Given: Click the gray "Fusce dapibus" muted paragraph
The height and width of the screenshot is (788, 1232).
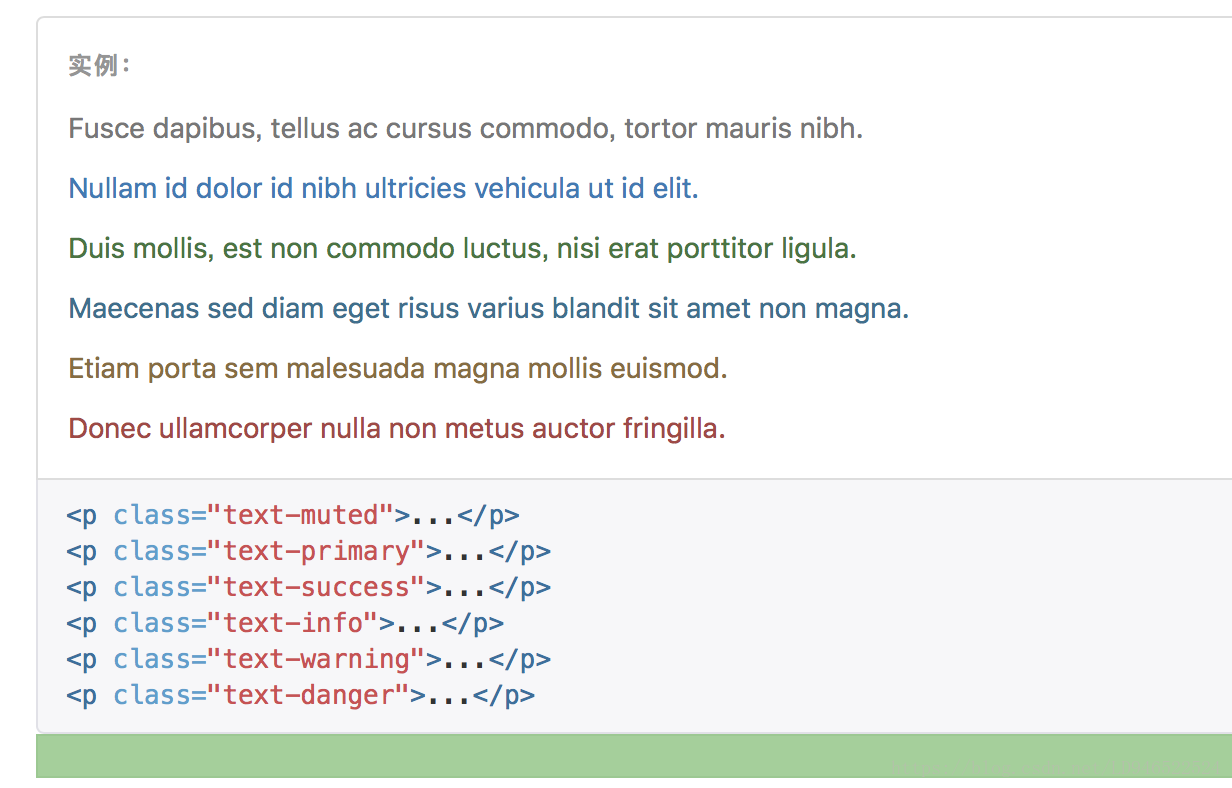Looking at the screenshot, I should [465, 128].
